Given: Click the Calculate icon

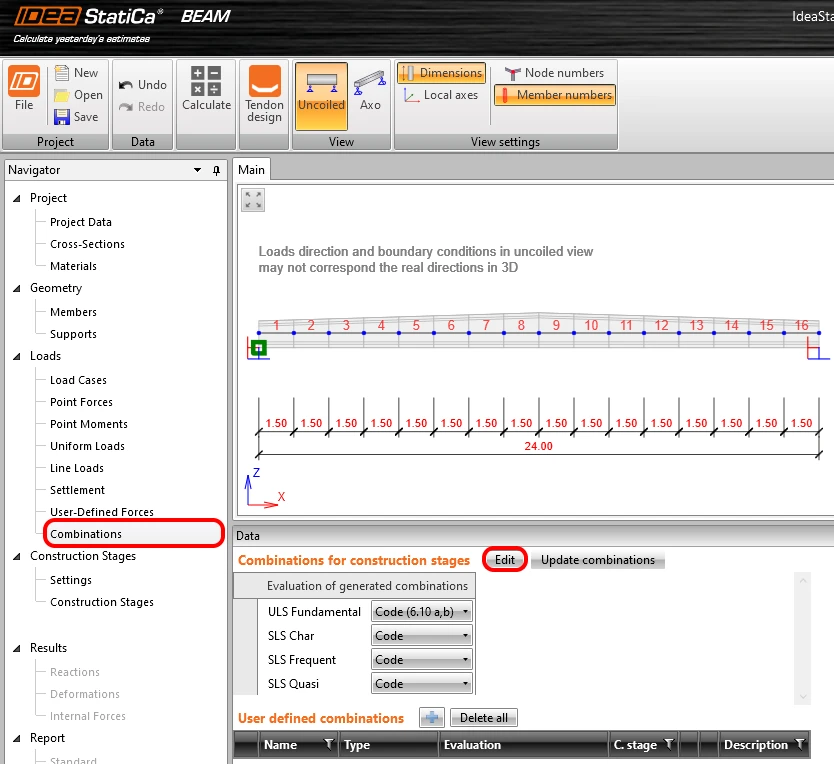Looking at the screenshot, I should 206,81.
